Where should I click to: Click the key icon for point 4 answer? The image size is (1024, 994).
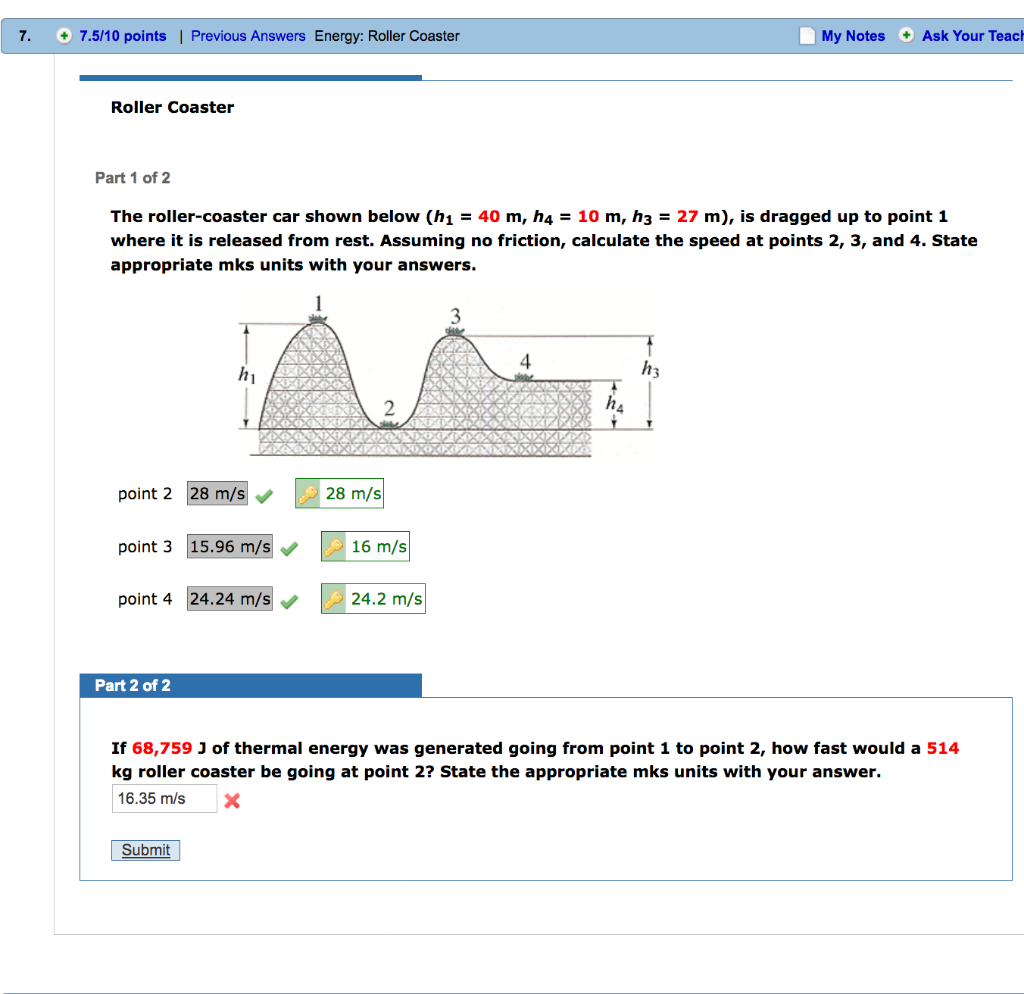pos(333,599)
